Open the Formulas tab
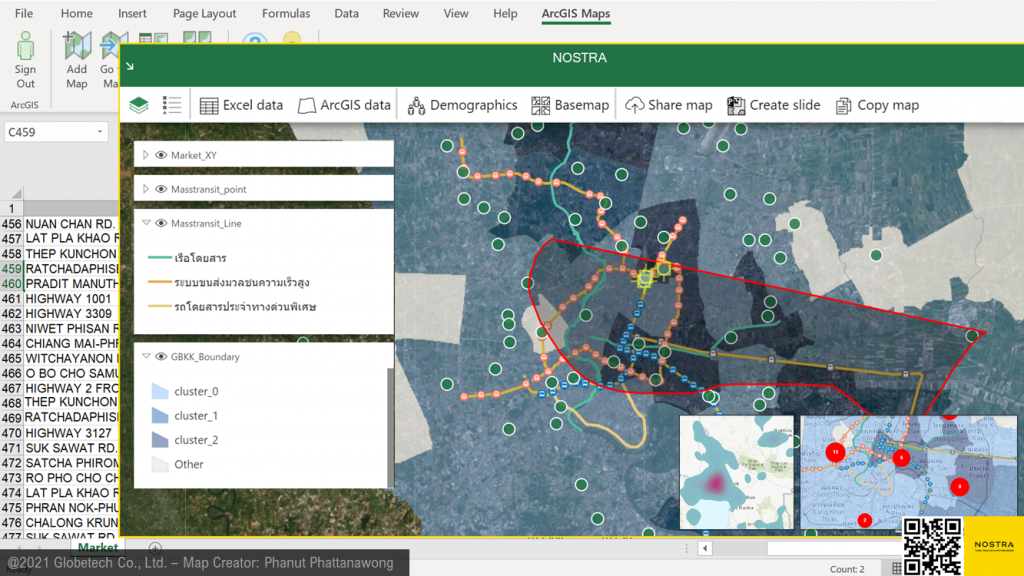 (286, 13)
